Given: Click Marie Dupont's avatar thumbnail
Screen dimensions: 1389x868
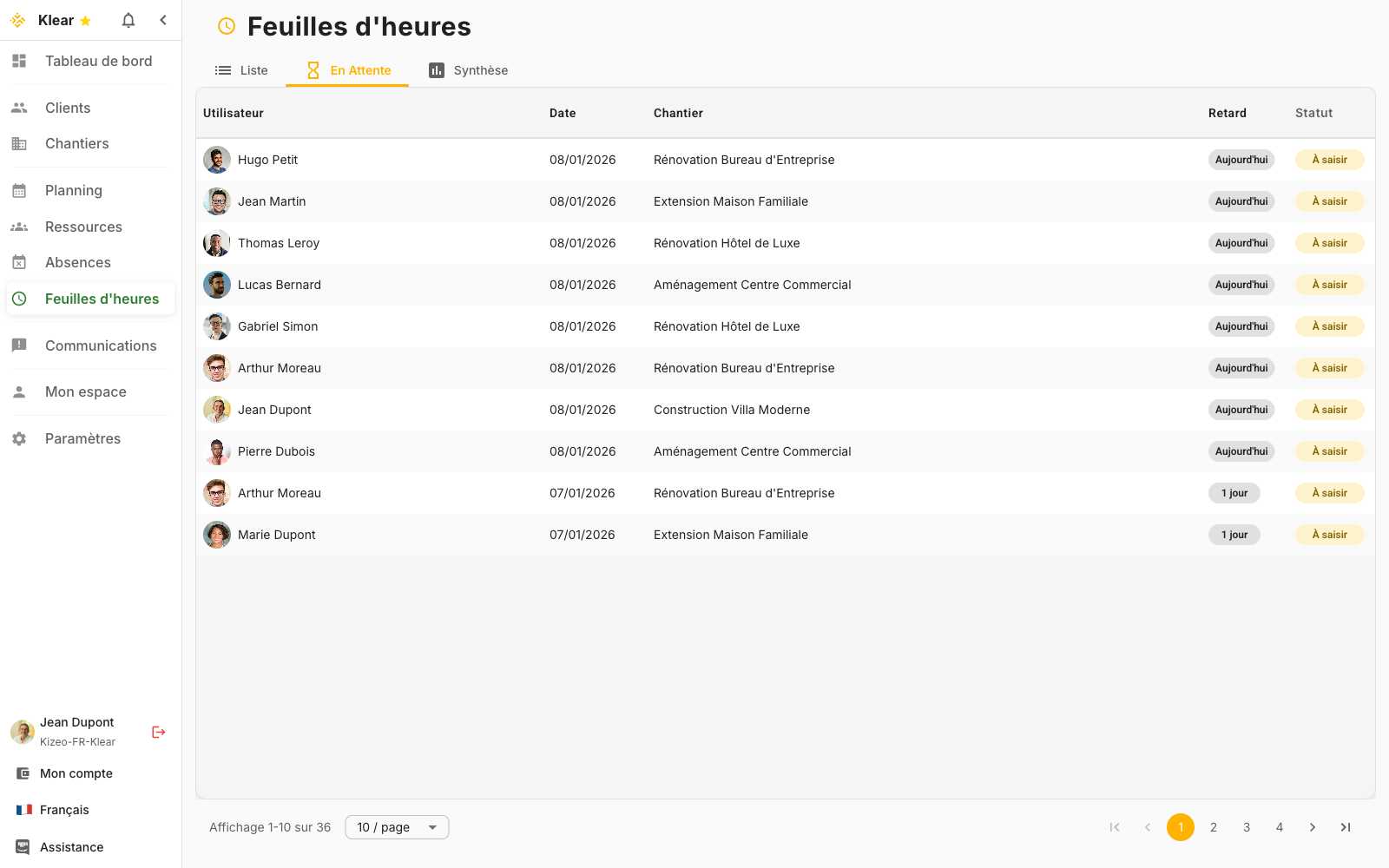Looking at the screenshot, I should click(x=217, y=535).
